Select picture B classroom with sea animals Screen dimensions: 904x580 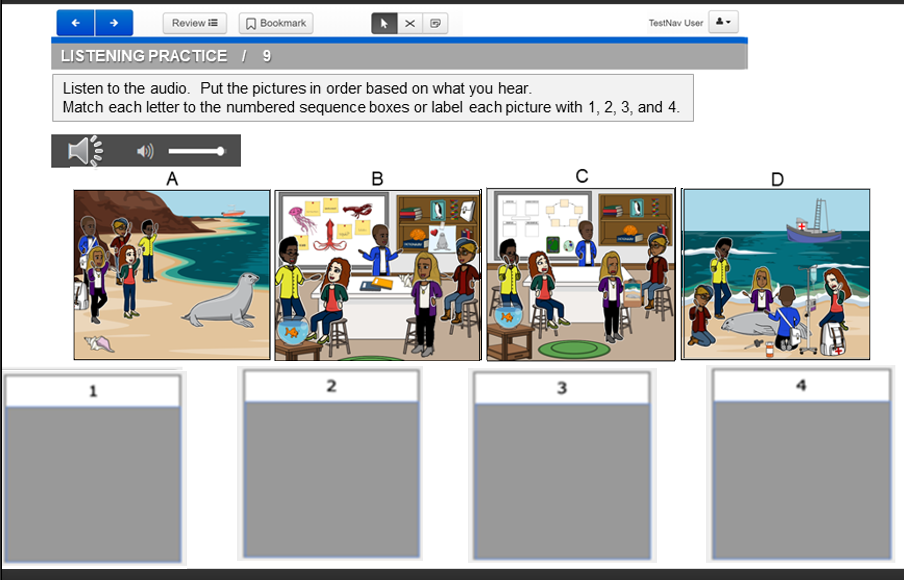[x=378, y=275]
